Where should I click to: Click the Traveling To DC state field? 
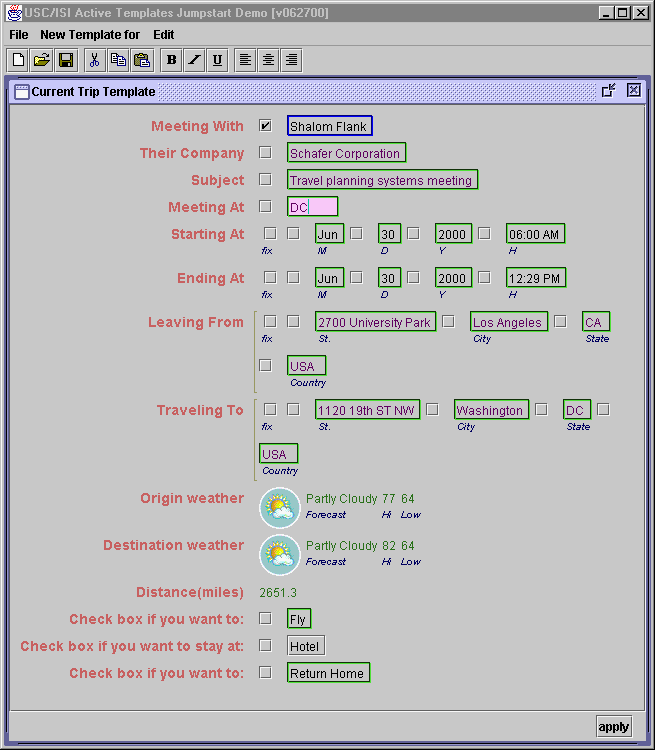pos(577,409)
